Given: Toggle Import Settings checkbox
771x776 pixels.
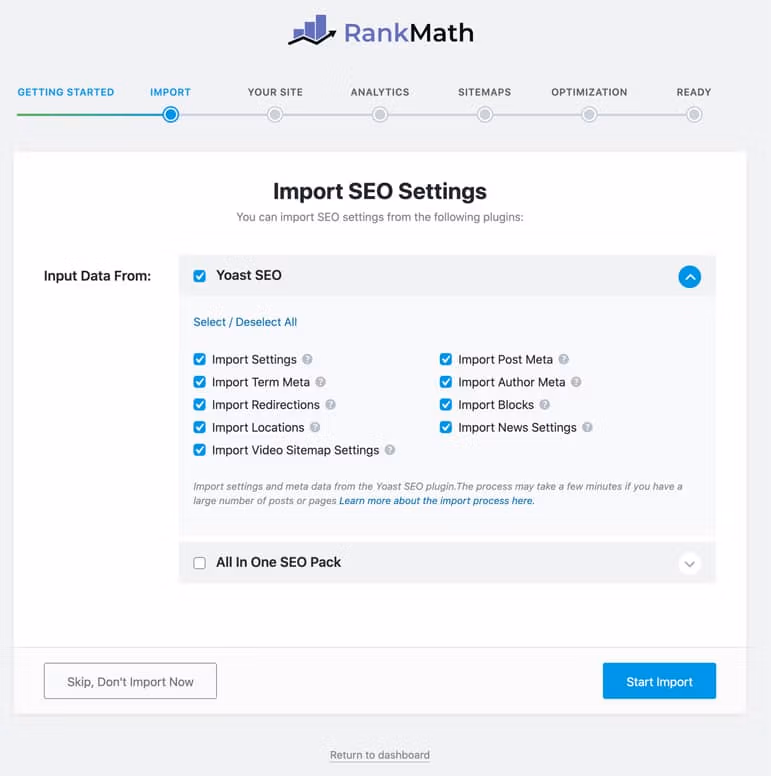Looking at the screenshot, I should (199, 359).
